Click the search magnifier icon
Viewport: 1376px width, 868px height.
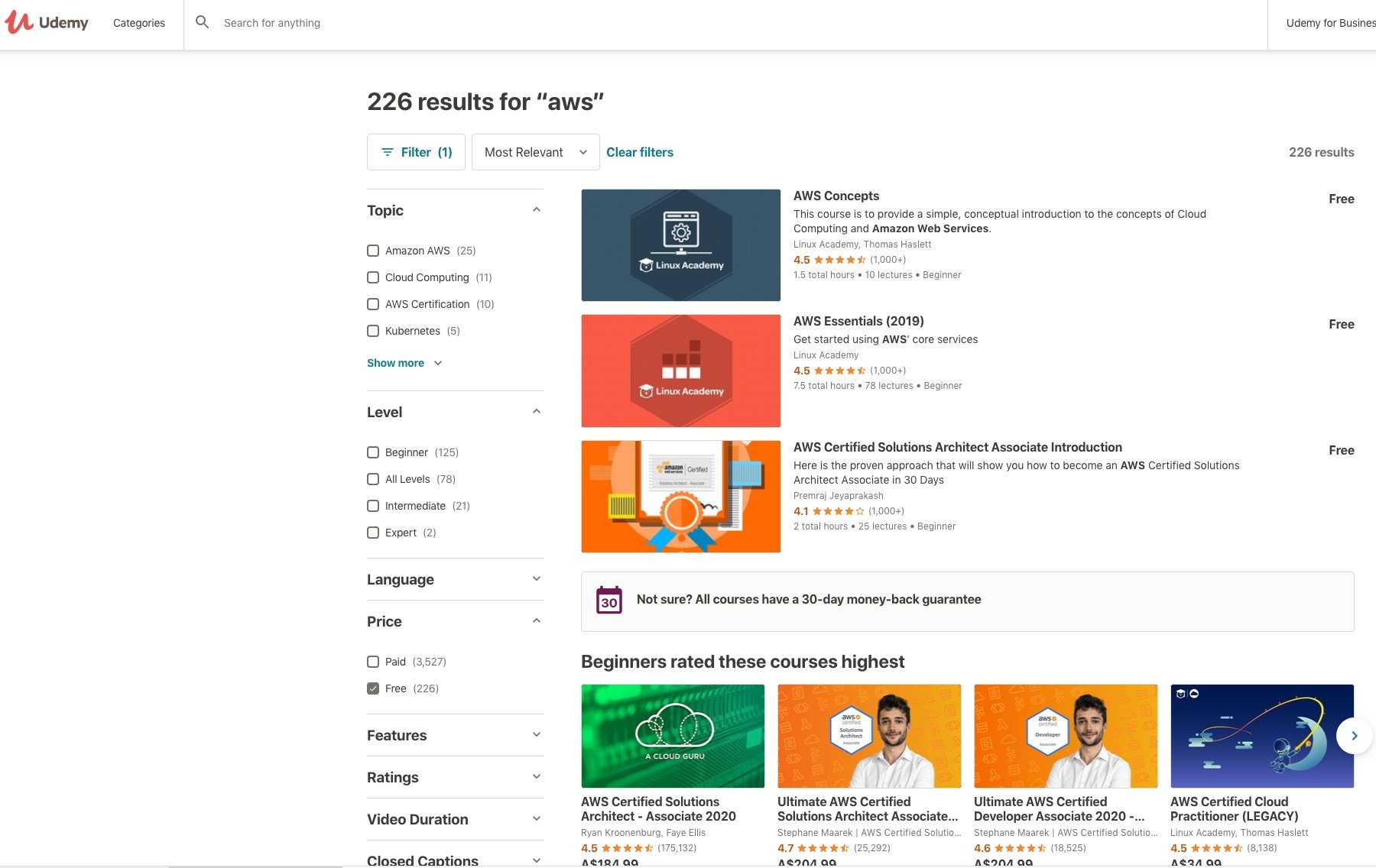tap(203, 22)
